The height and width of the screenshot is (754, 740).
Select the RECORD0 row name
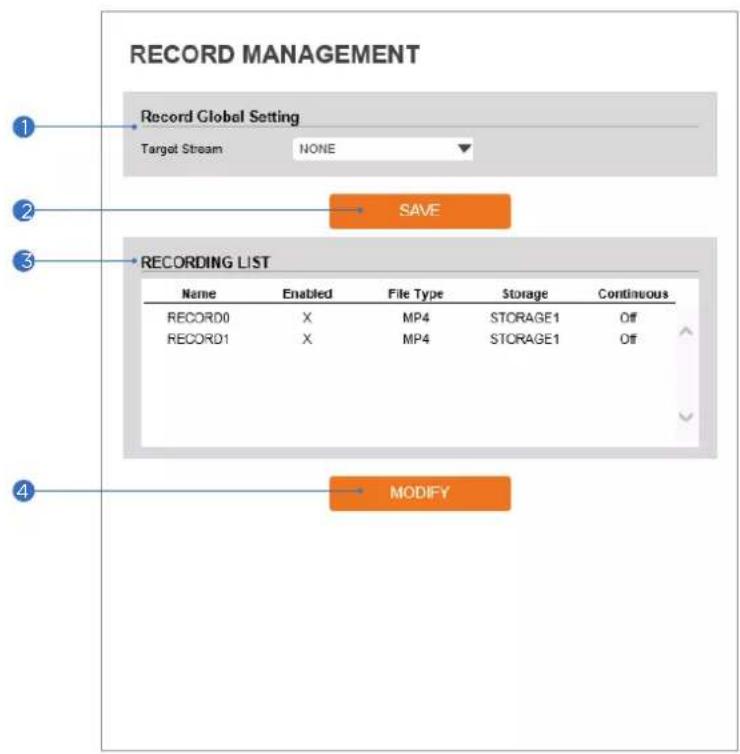pos(198,318)
